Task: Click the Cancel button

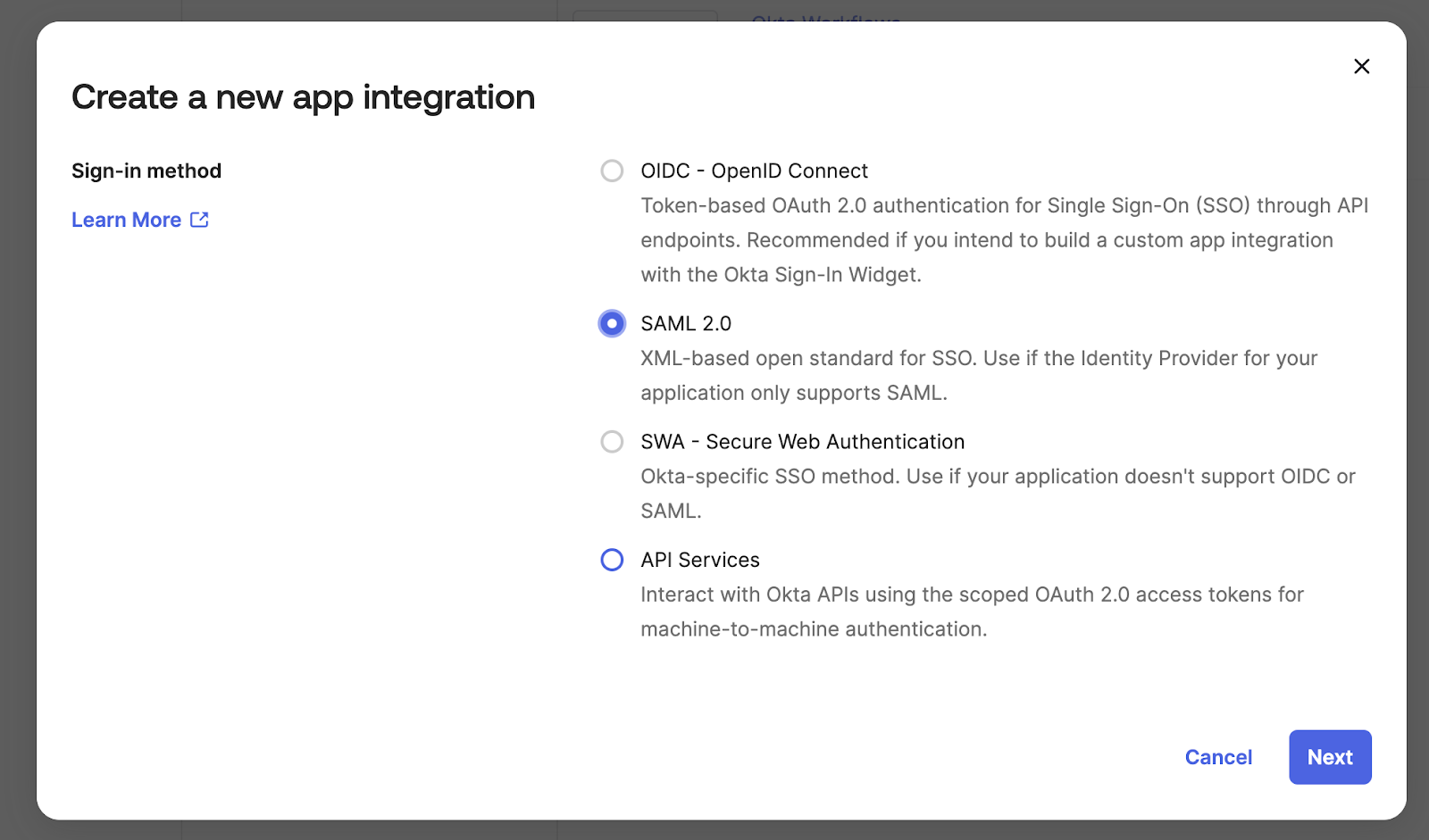Action: [1218, 757]
